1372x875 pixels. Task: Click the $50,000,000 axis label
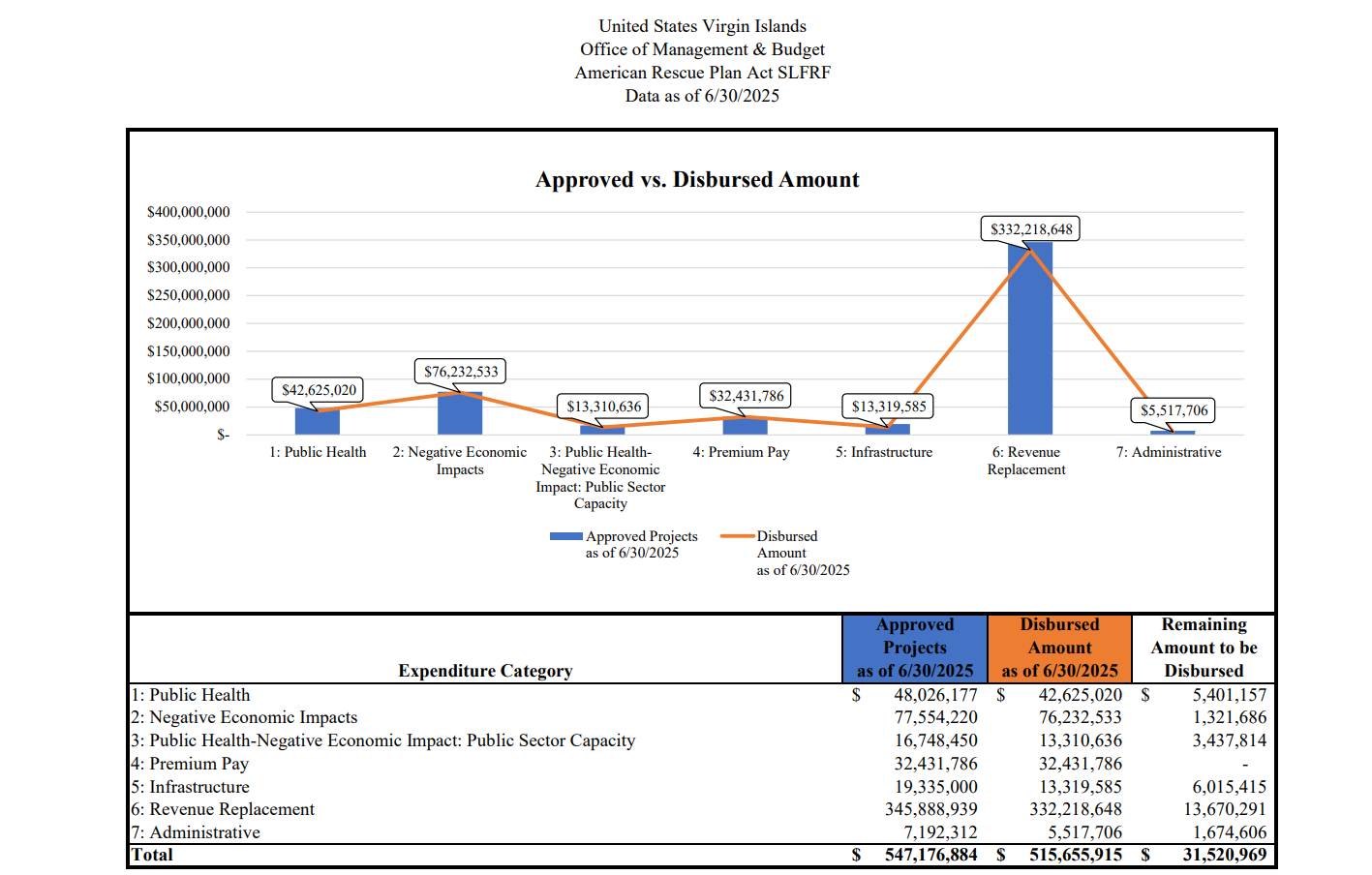pos(192,407)
